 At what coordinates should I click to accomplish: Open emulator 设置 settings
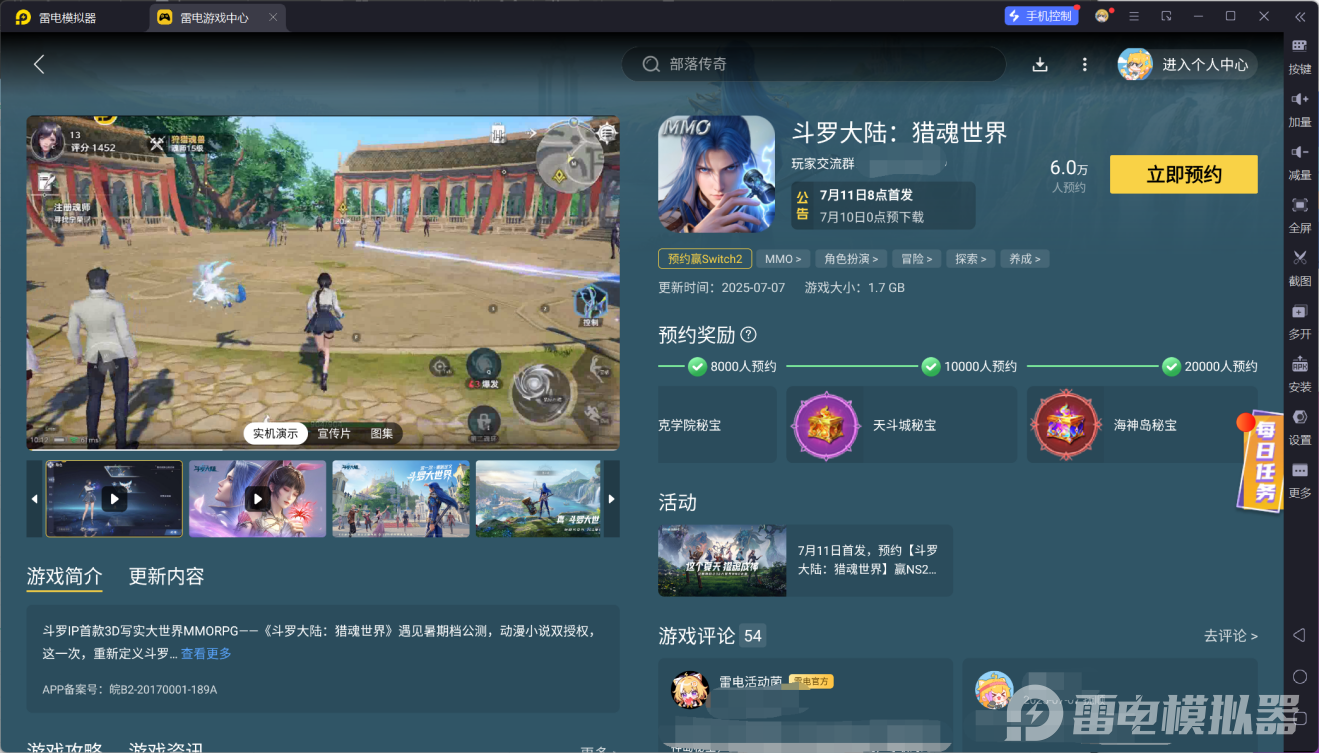point(1300,428)
